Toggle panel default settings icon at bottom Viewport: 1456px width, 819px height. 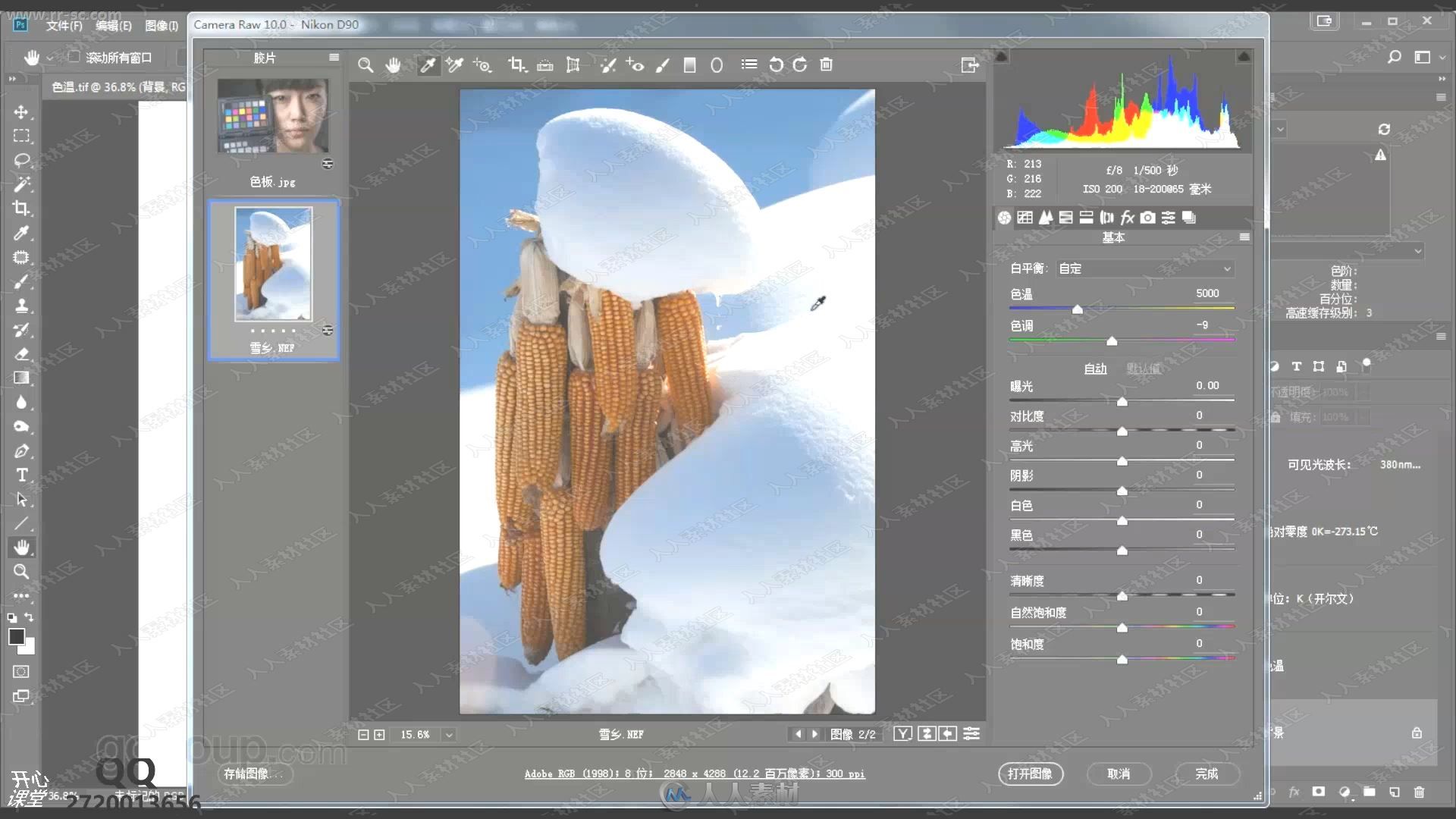click(971, 734)
